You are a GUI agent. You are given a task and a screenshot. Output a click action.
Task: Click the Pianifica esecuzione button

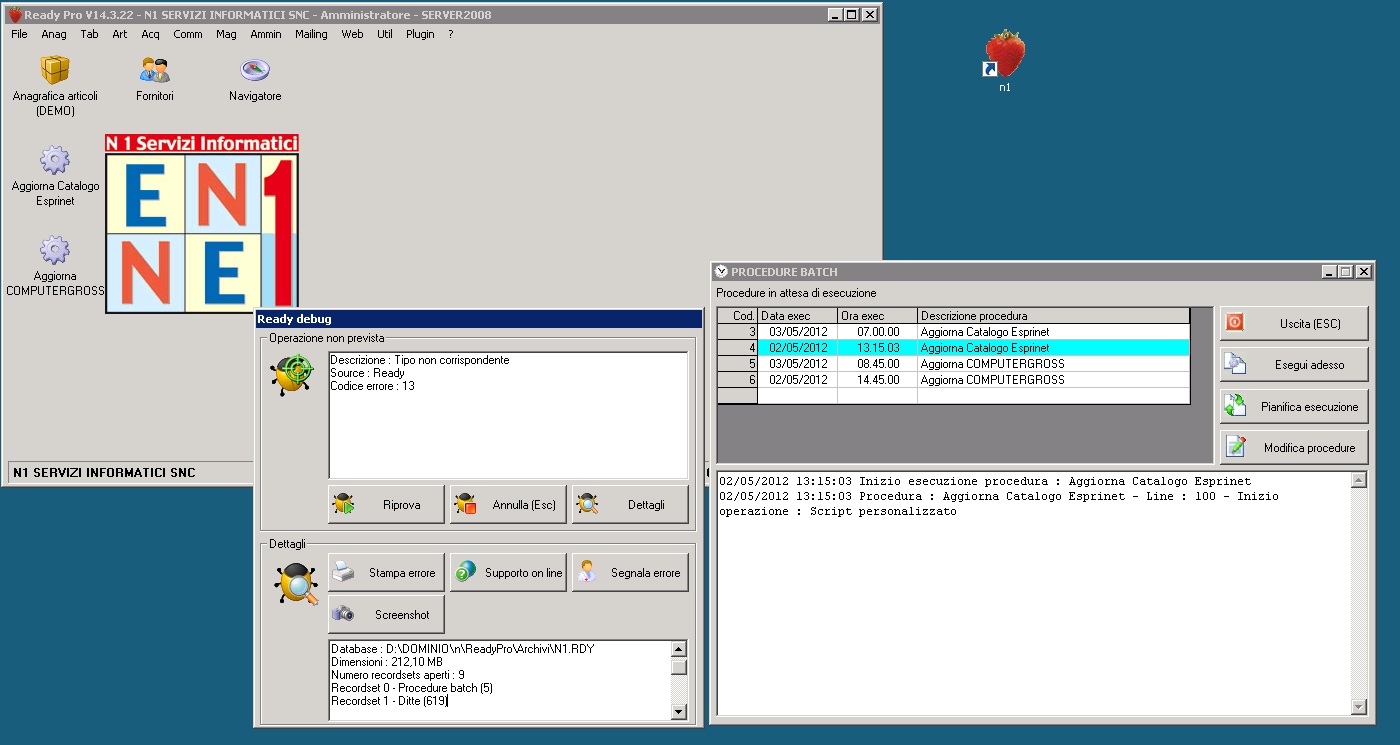pos(1293,407)
